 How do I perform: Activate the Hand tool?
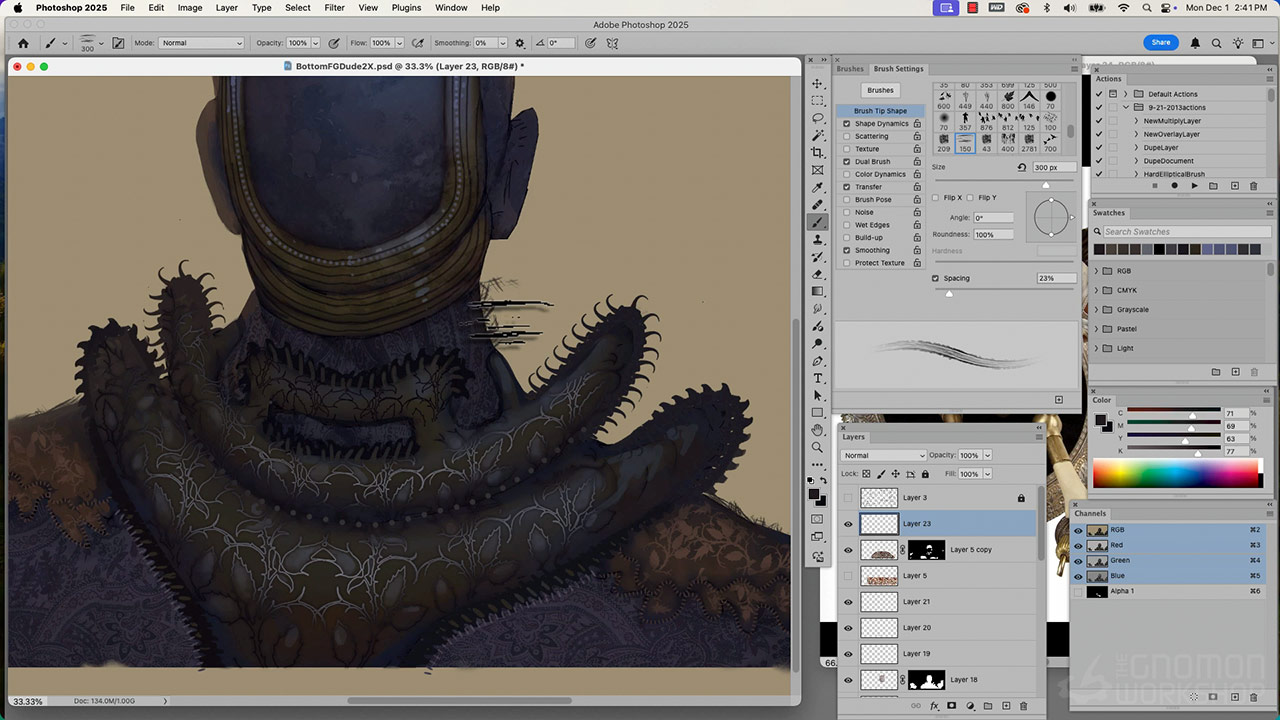tap(818, 430)
